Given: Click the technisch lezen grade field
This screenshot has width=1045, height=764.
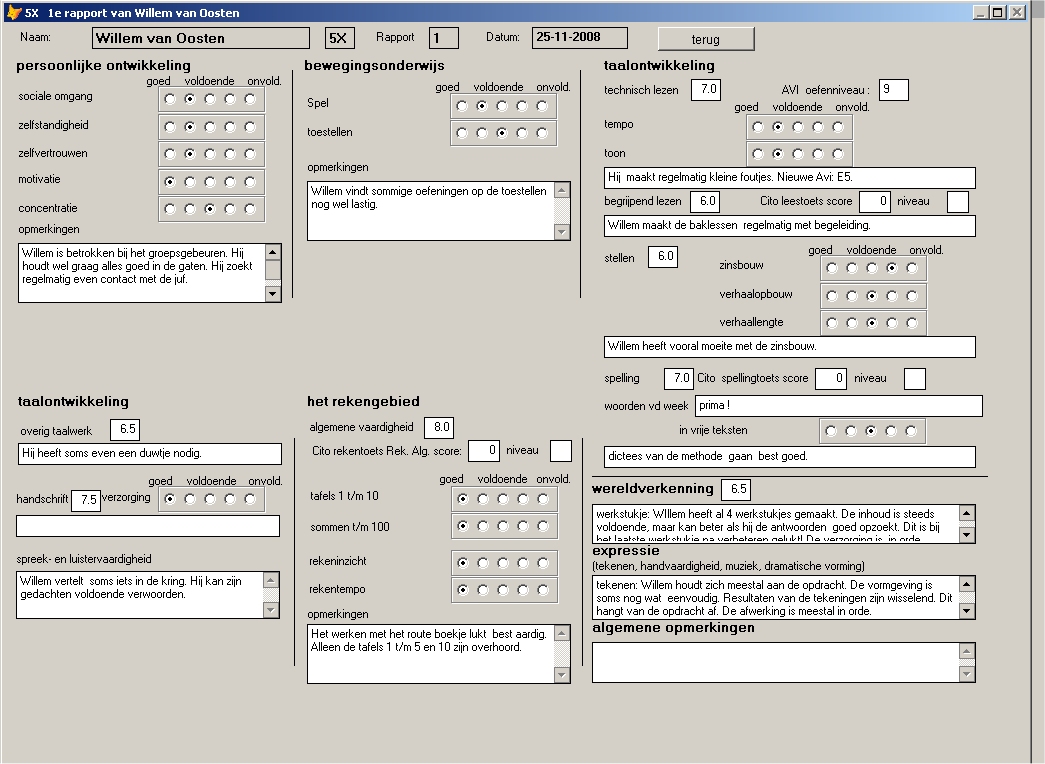Looking at the screenshot, I should 705,90.
